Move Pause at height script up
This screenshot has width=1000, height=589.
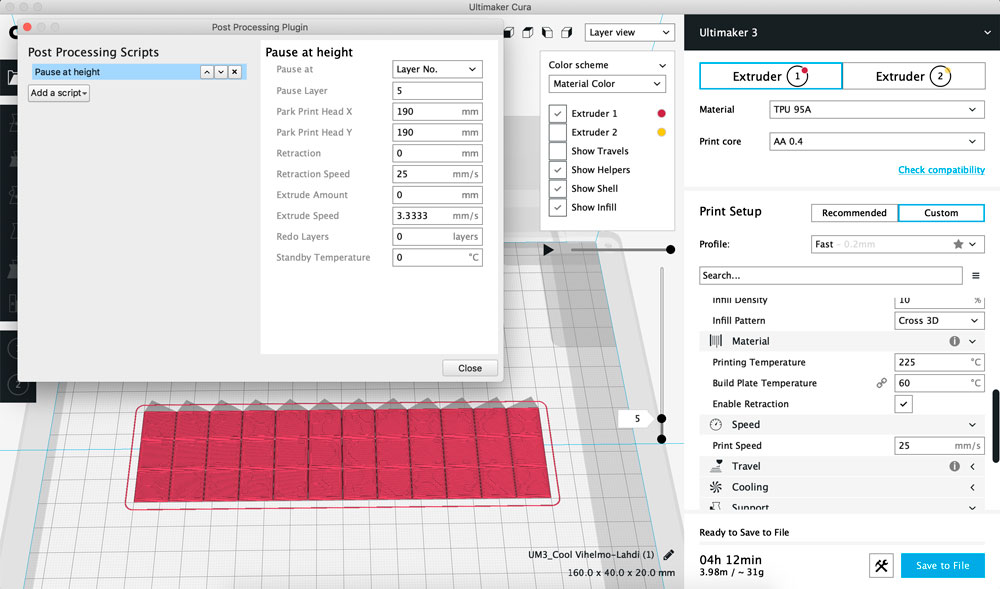pos(207,72)
